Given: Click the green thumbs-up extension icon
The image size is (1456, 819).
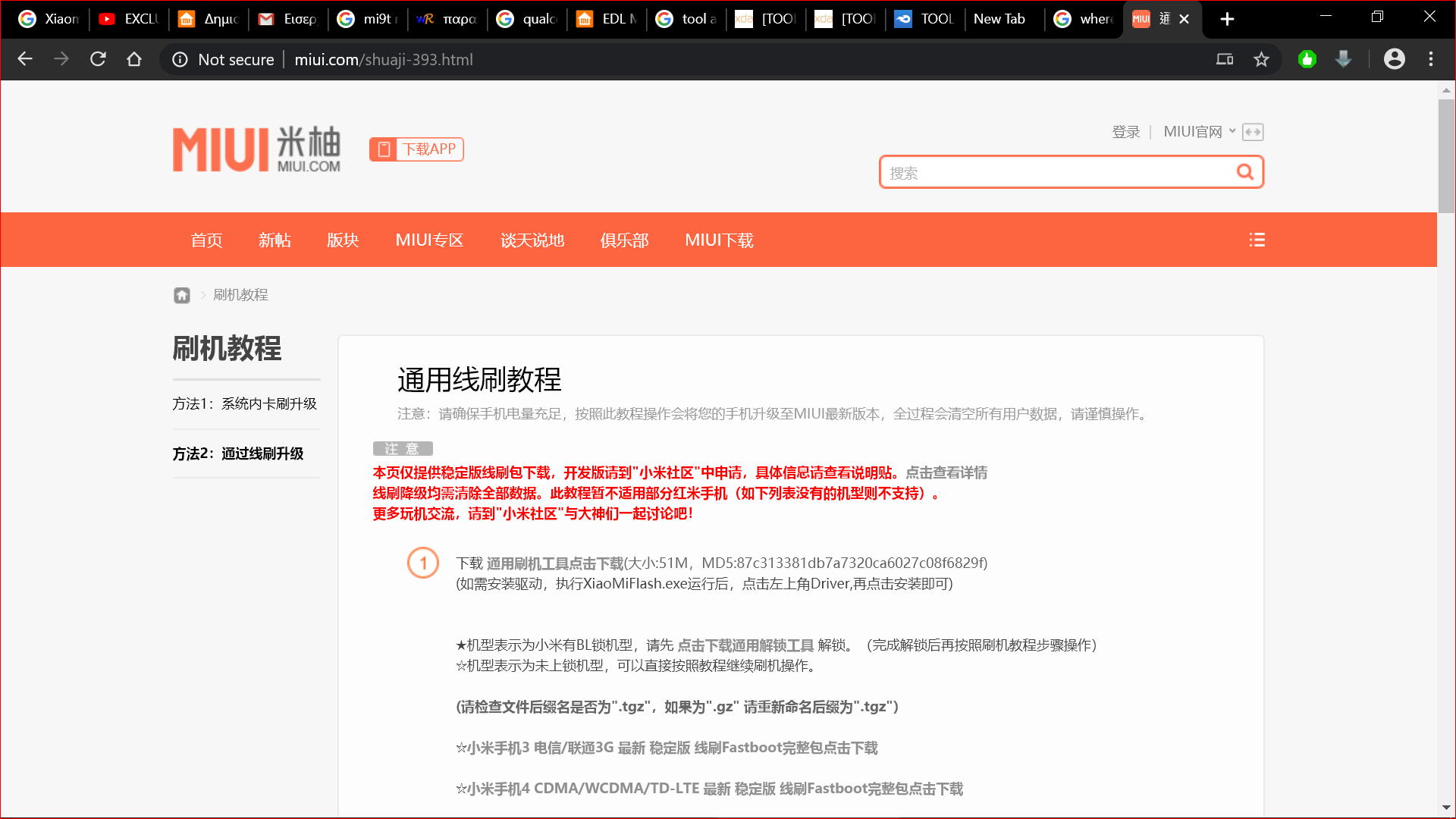Looking at the screenshot, I should pyautogui.click(x=1307, y=59).
